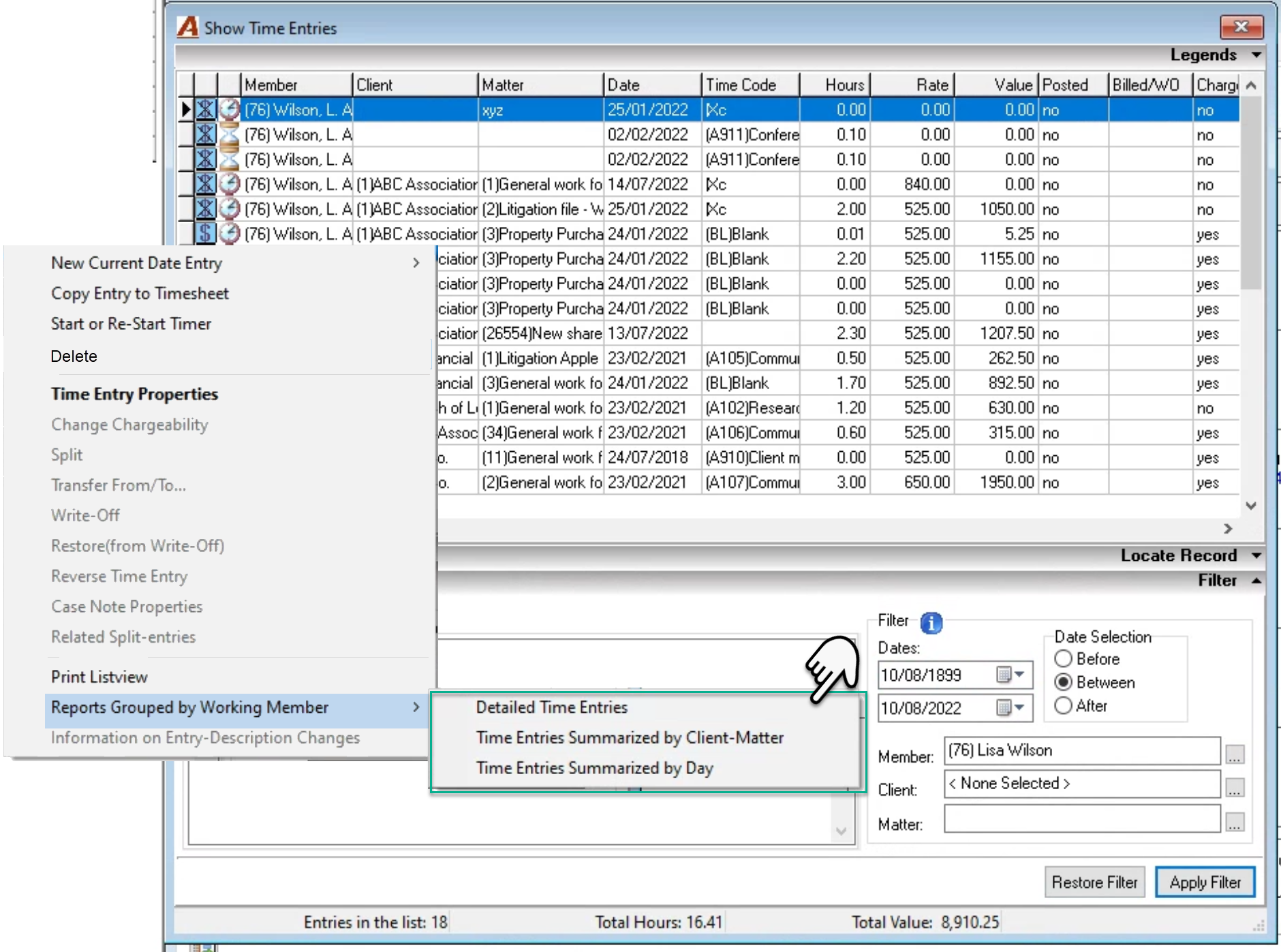Click the Restore Filter button
1281x952 pixels.
tap(1094, 882)
